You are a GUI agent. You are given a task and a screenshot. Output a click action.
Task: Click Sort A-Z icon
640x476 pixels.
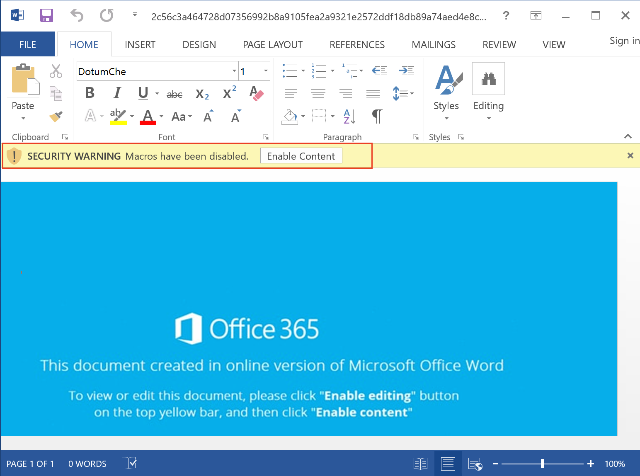click(x=349, y=117)
